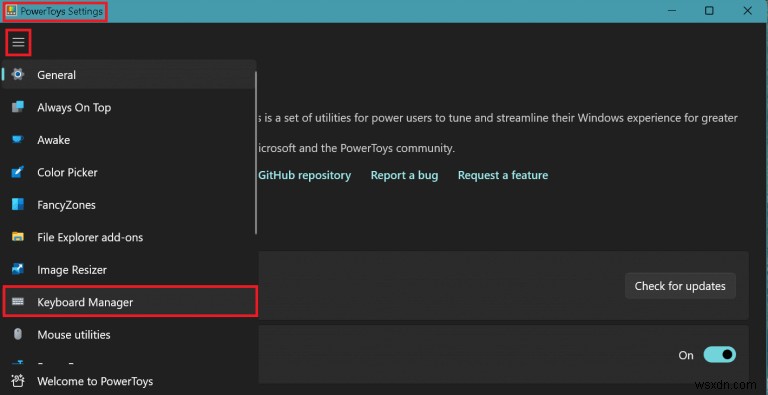Viewport: 768px width, 395px height.
Task: Click the Keyboard Manager keyboard icon
Action: point(18,302)
